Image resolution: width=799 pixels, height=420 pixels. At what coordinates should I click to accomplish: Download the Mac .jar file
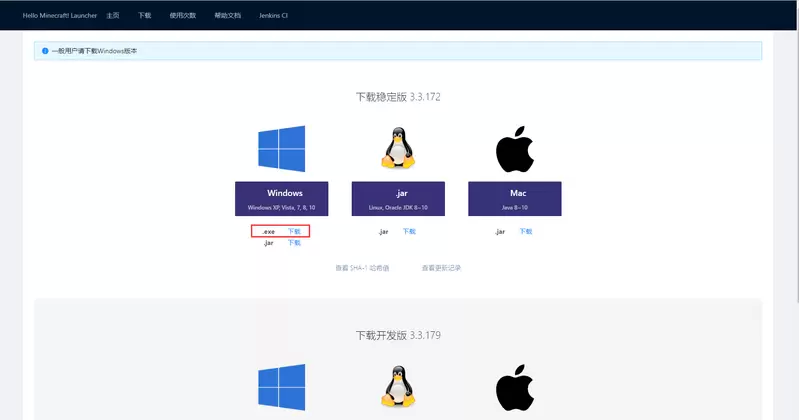coord(526,231)
